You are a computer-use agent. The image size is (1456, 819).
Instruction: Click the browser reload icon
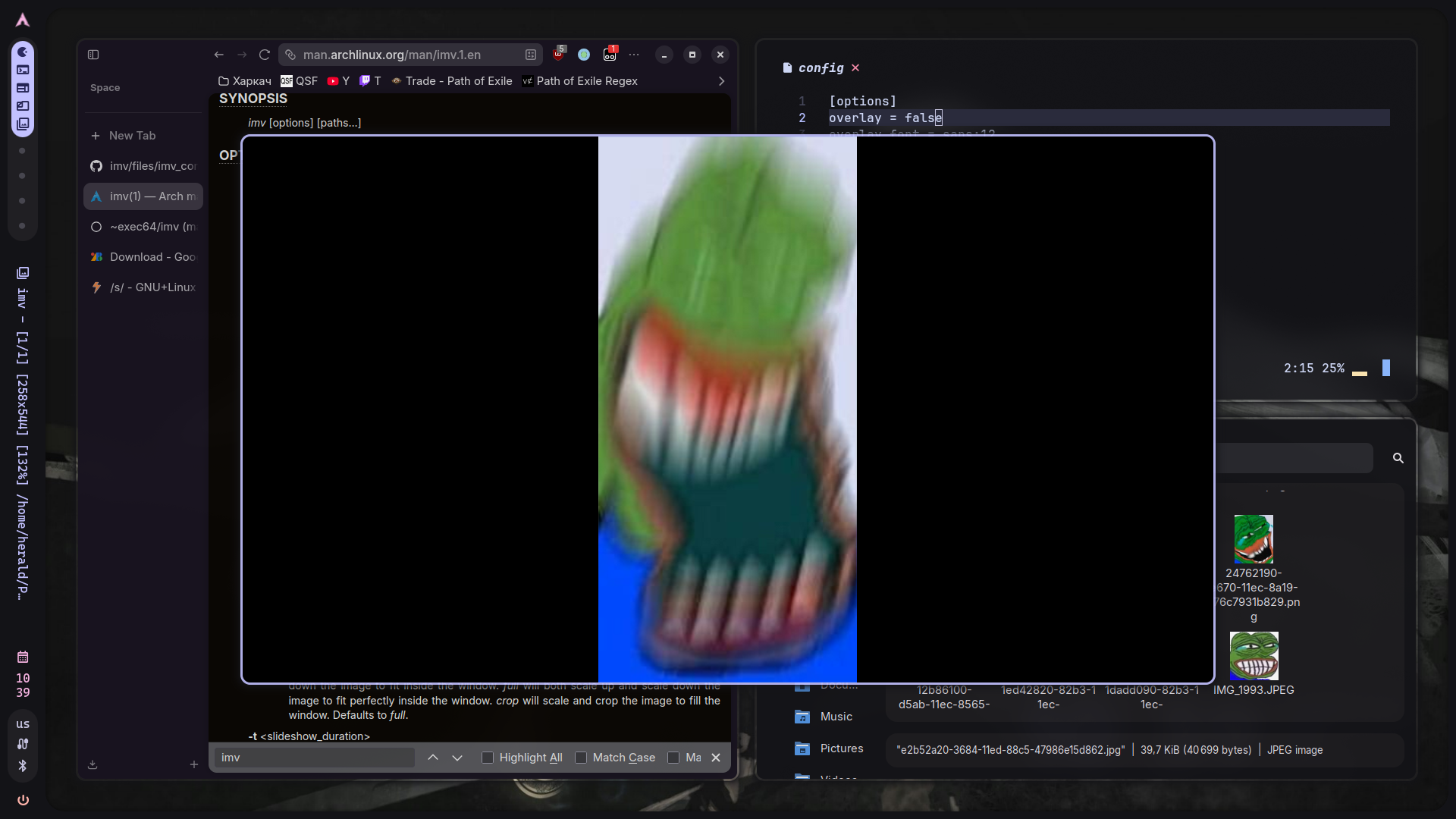(x=265, y=55)
